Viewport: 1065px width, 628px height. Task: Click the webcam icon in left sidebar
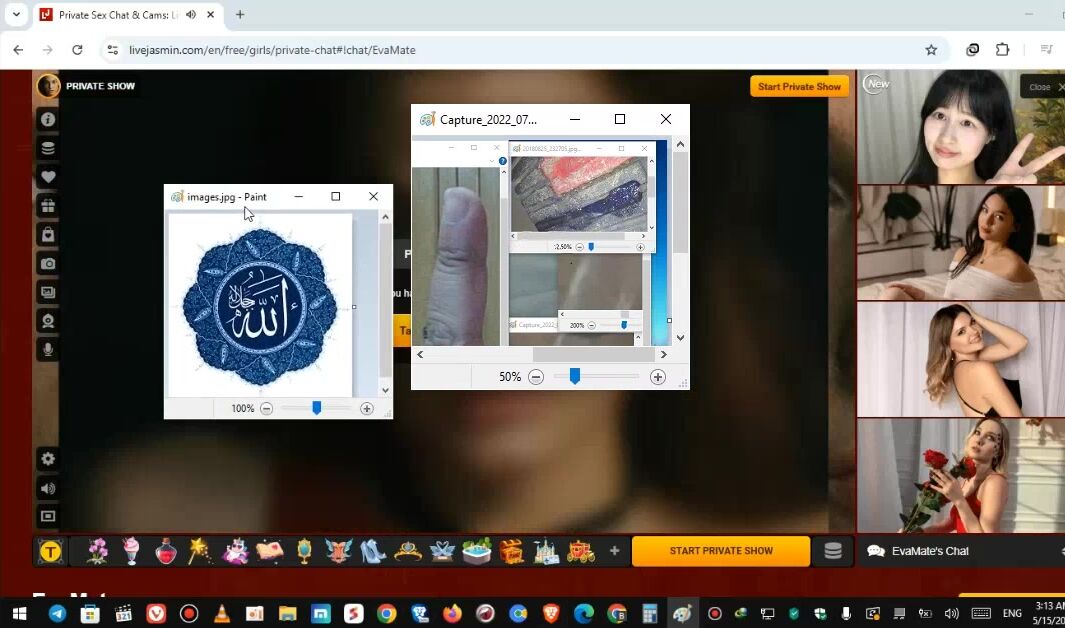(47, 322)
